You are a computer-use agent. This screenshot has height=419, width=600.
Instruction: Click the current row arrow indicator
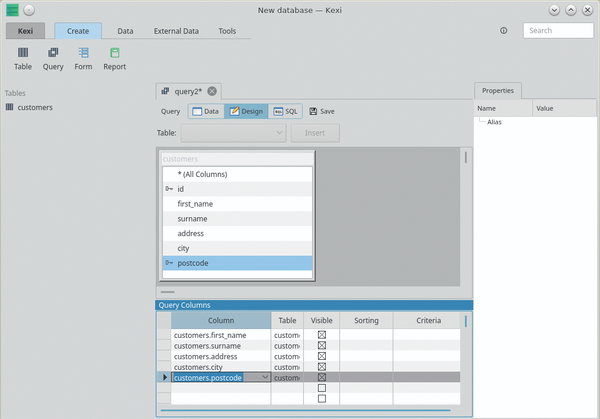coord(165,377)
